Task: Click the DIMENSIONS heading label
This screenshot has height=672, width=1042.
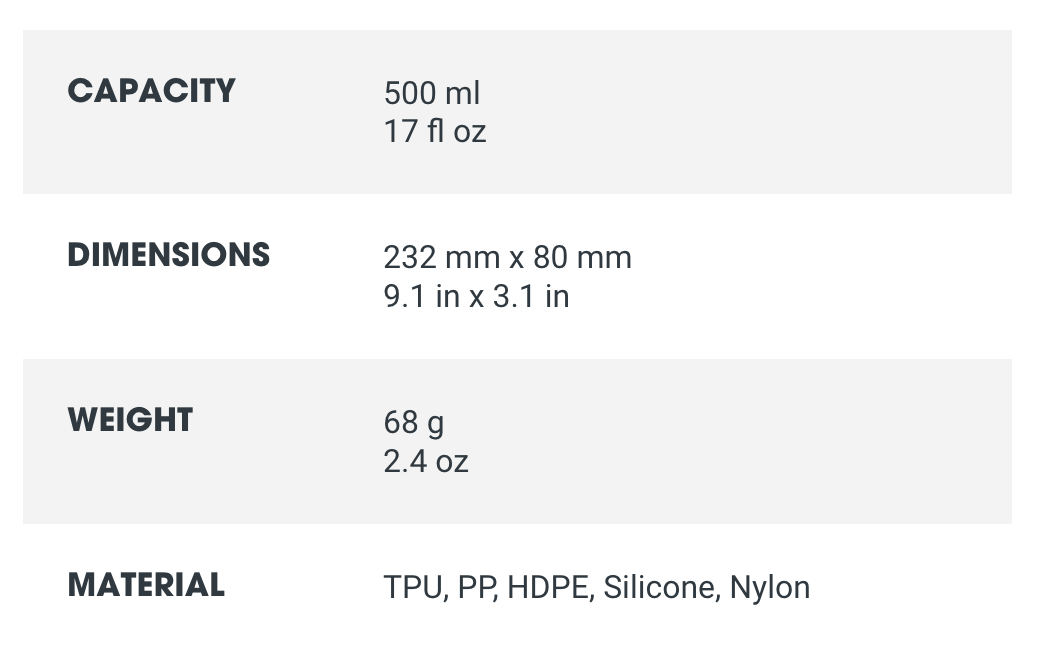Action: point(168,255)
